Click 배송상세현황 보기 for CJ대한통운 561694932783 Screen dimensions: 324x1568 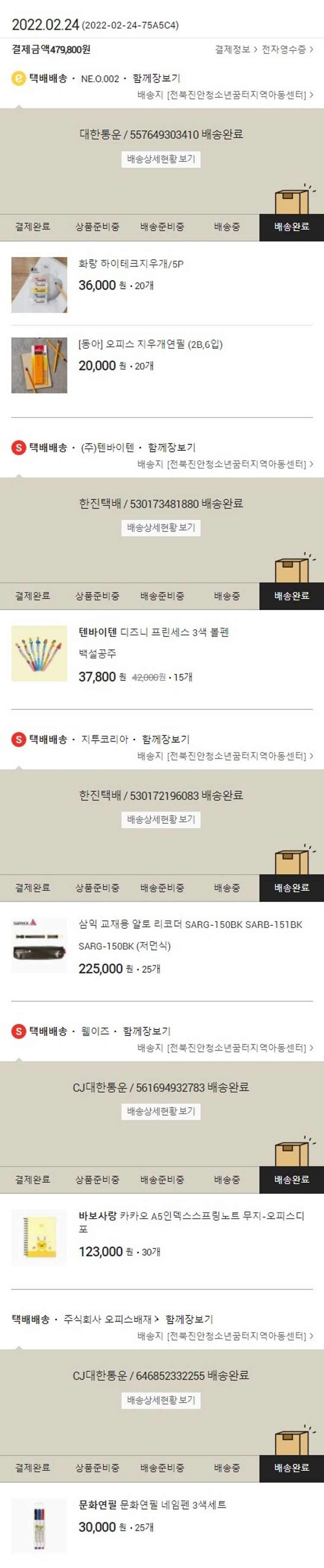pos(162,1112)
